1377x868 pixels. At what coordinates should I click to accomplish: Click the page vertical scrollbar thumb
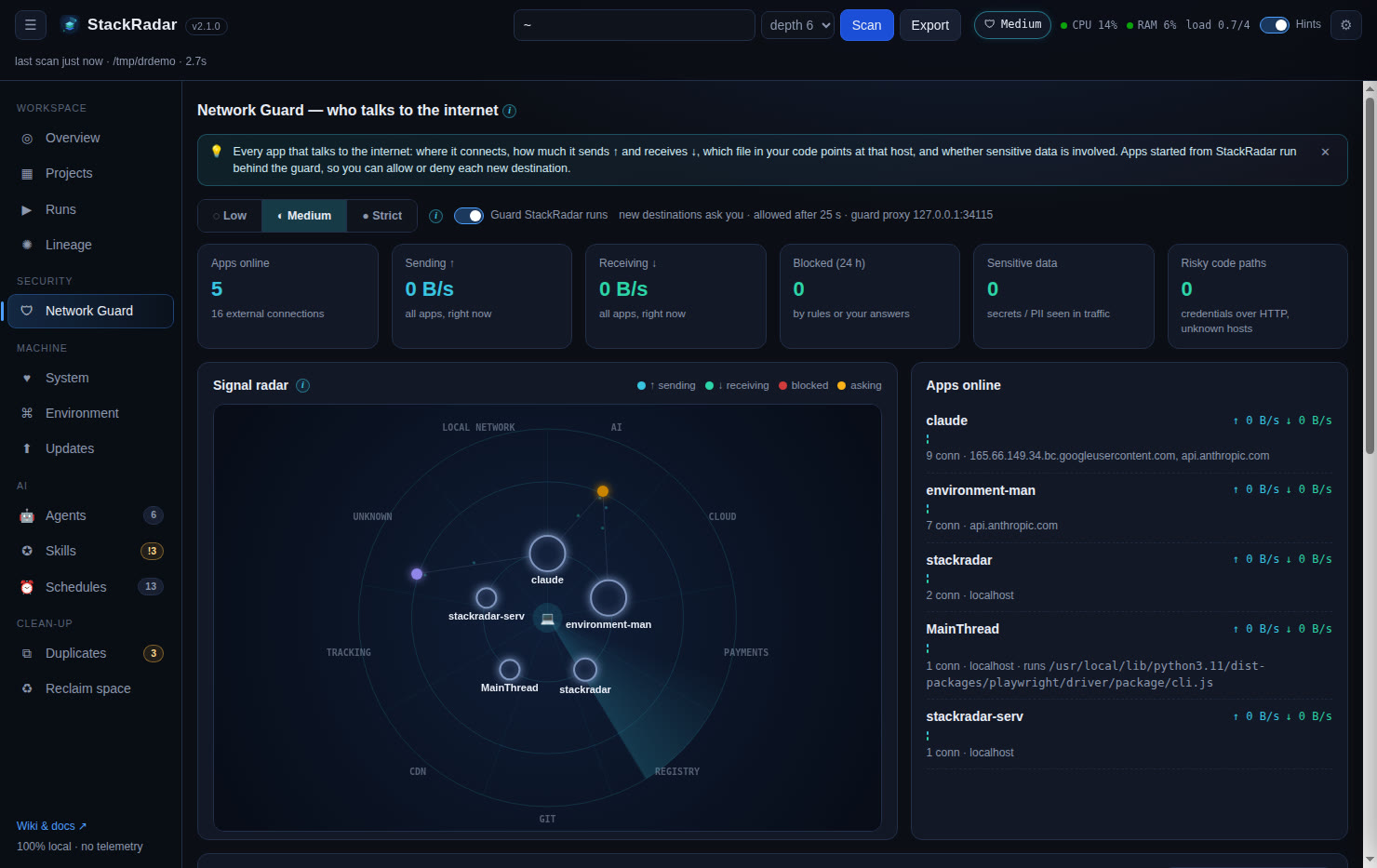(1369, 274)
